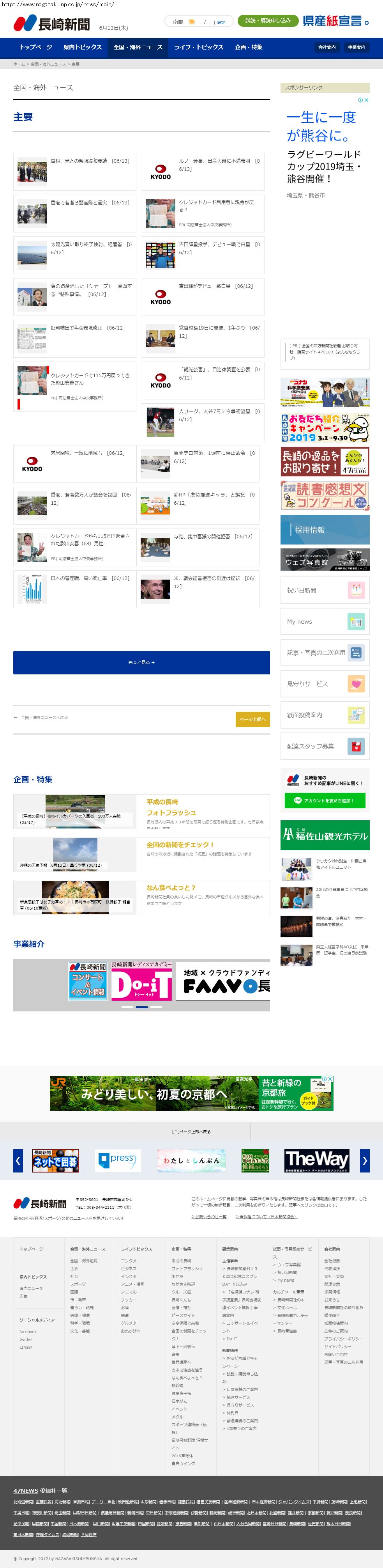Click 20代の介護職員 sidebar news item

(325, 897)
